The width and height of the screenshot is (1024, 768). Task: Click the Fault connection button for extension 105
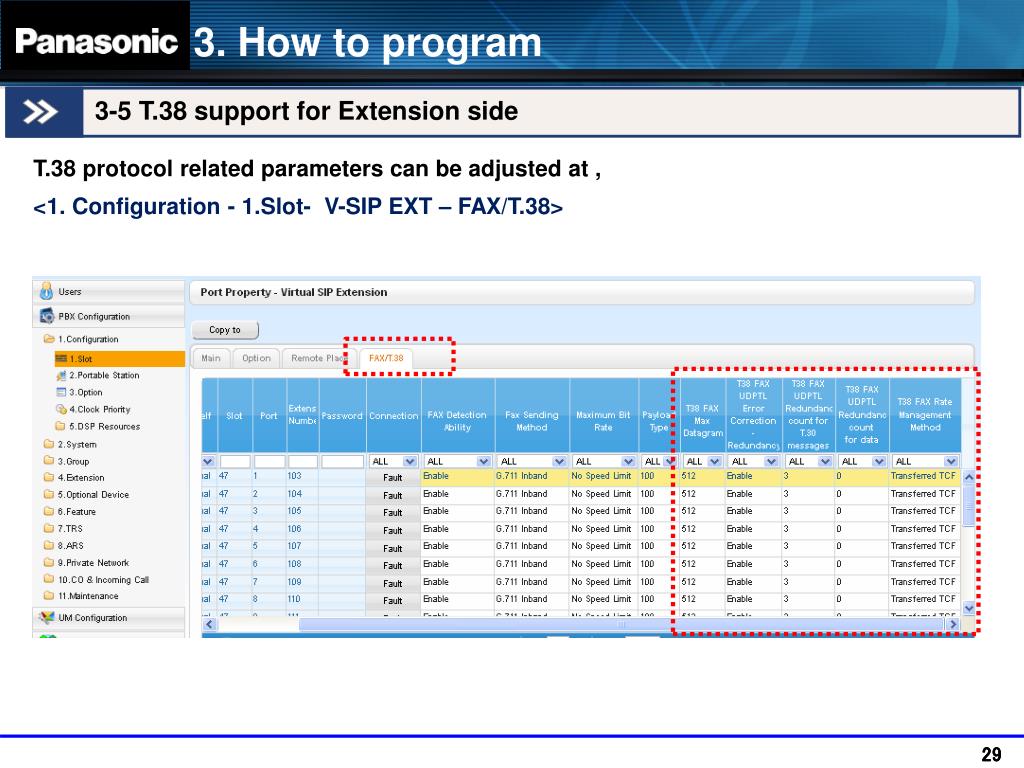click(392, 513)
